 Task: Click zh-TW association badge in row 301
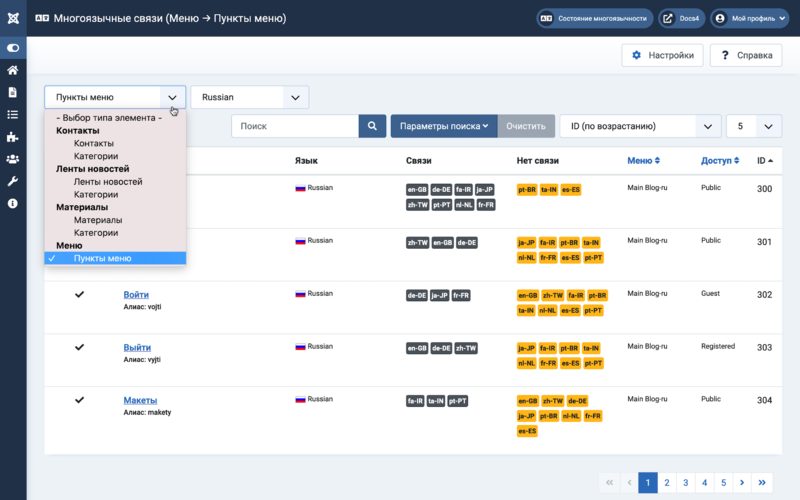(x=417, y=243)
